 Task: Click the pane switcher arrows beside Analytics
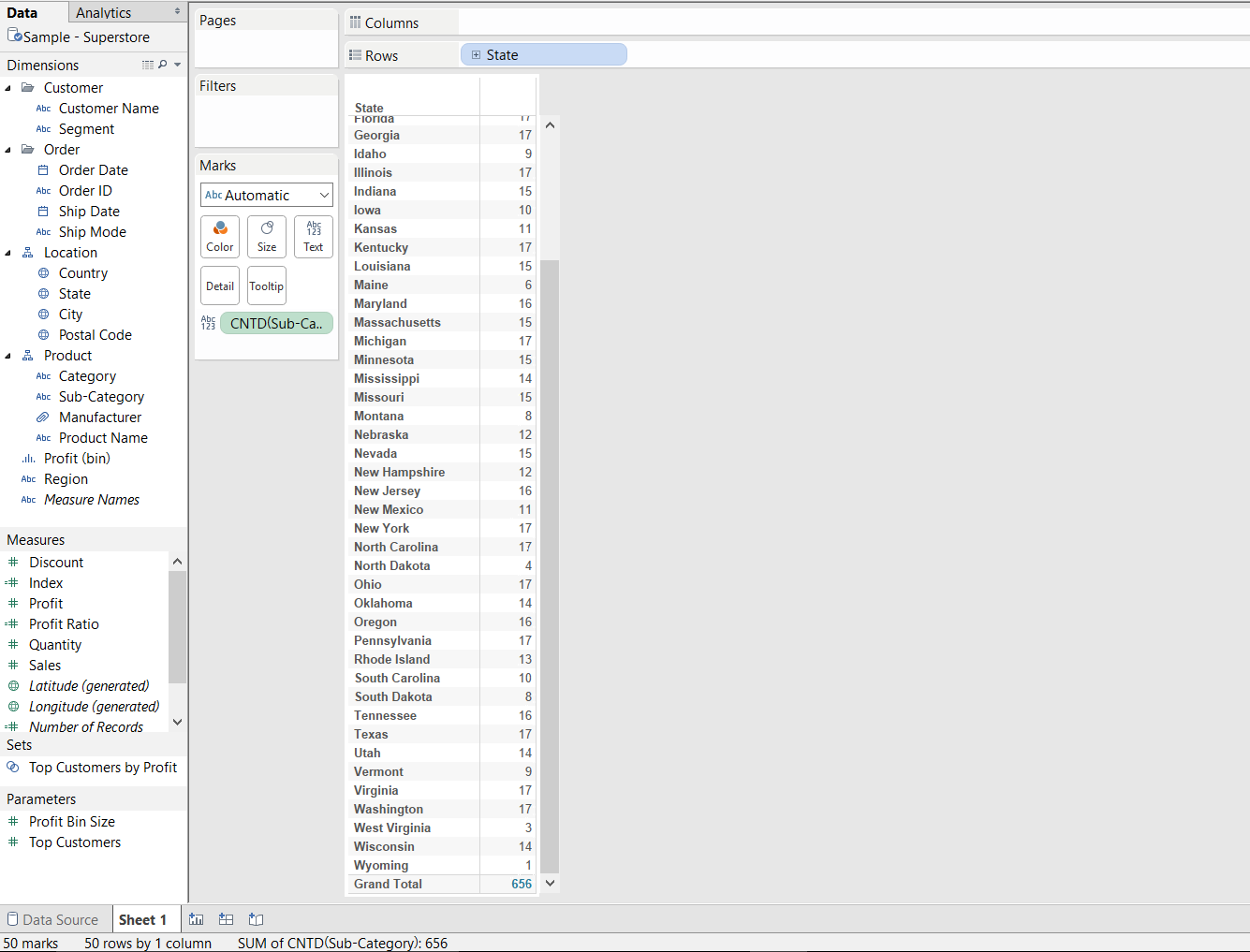click(x=177, y=12)
